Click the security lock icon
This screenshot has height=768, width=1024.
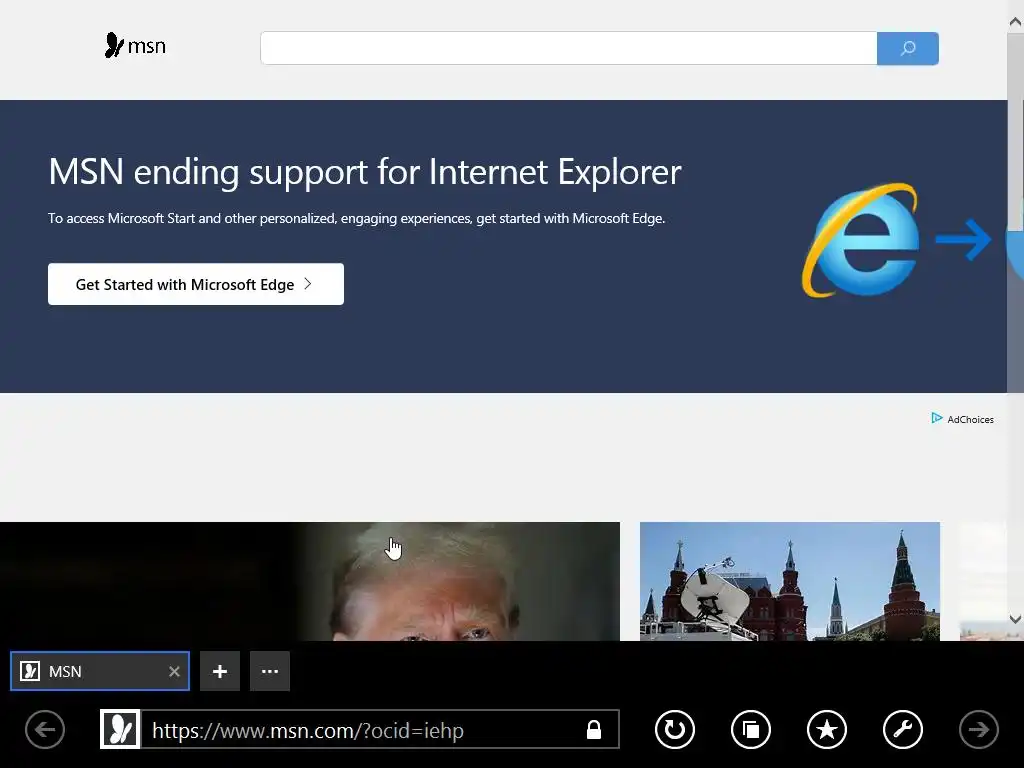click(x=594, y=729)
